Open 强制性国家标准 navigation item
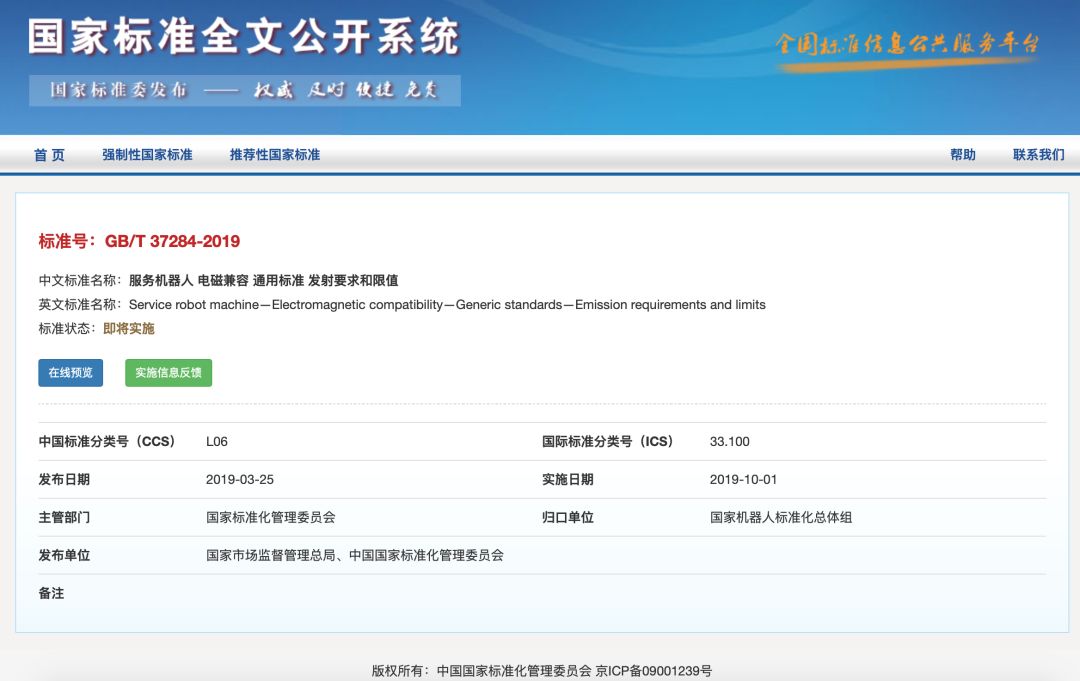Viewport: 1080px width, 681px height. (147, 155)
